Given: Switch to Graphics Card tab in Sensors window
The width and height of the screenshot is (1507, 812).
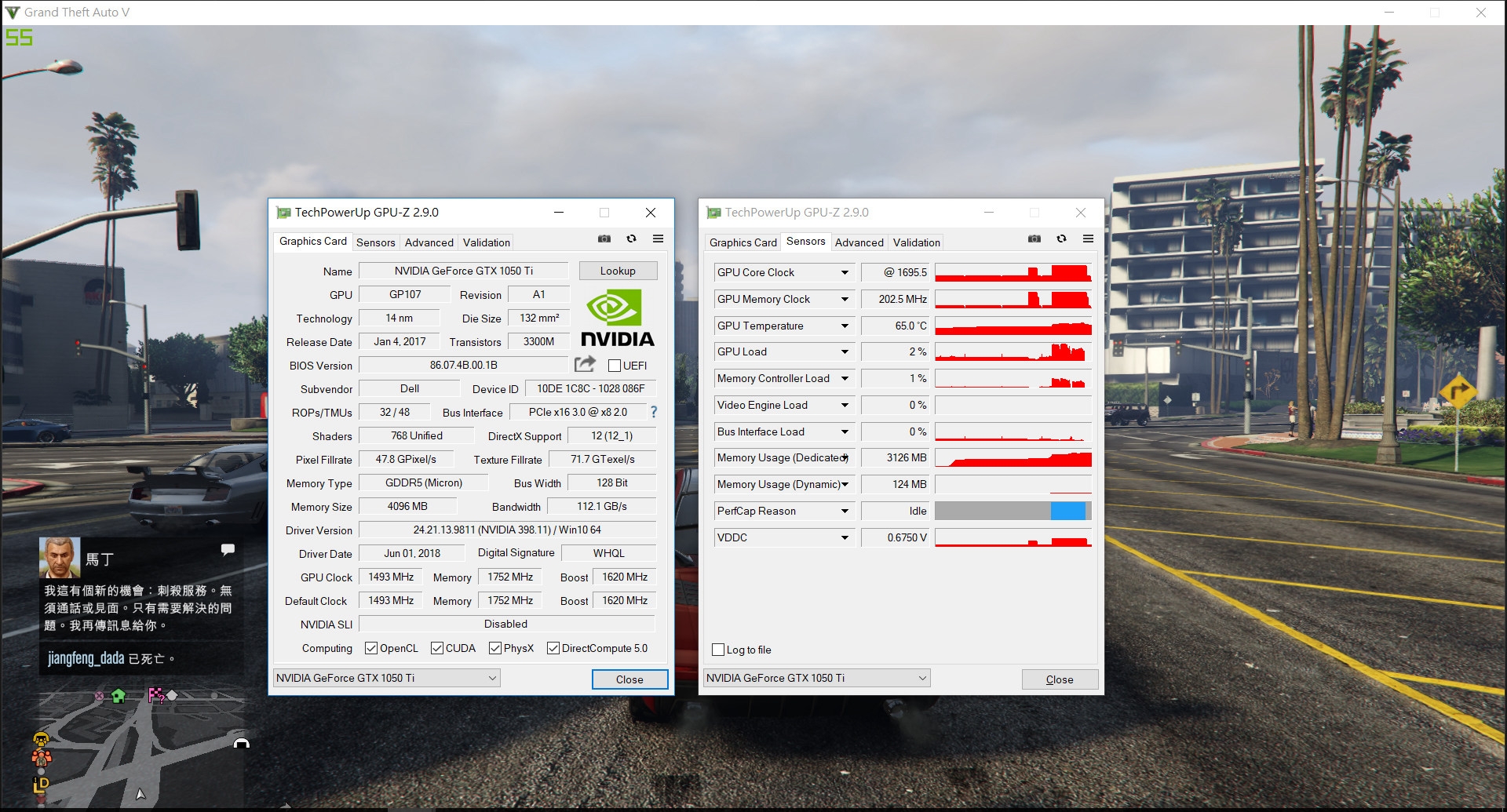Looking at the screenshot, I should 743,242.
